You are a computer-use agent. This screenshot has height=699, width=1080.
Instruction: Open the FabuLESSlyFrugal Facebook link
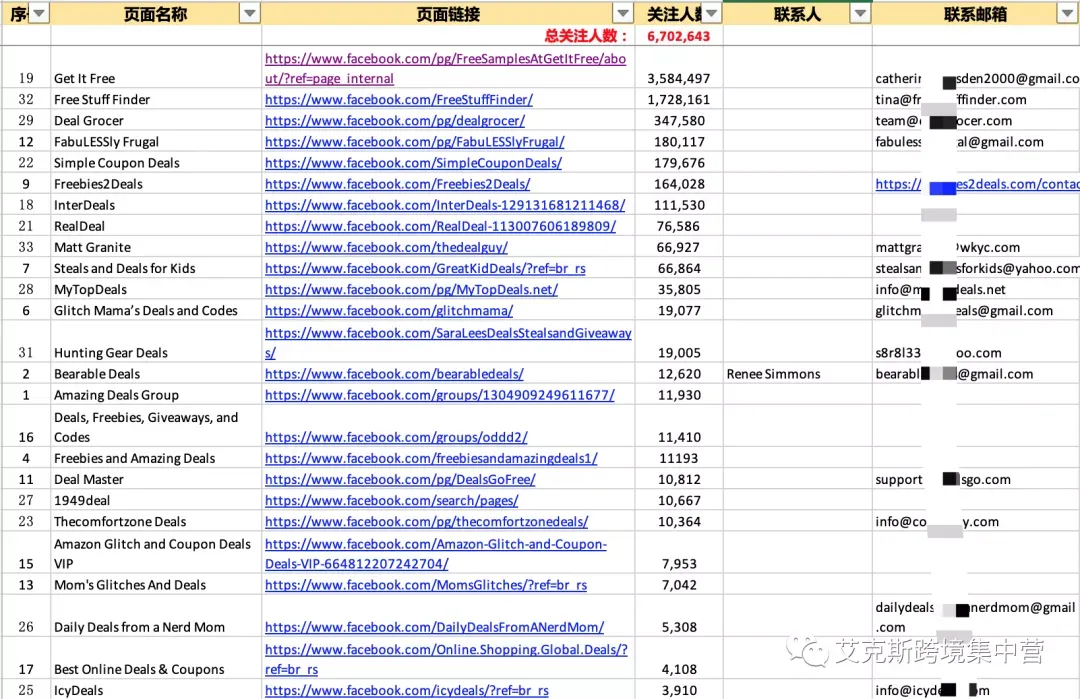415,142
